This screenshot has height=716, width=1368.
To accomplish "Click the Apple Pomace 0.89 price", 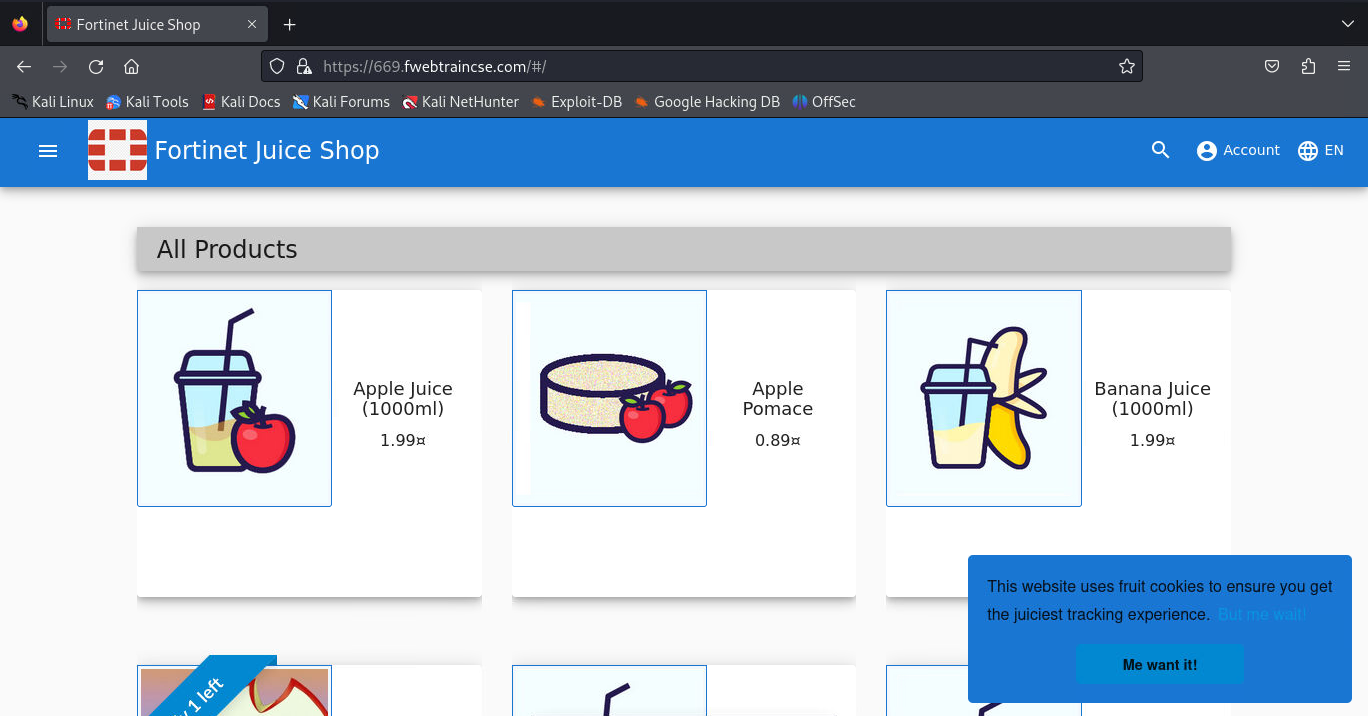I will (778, 440).
